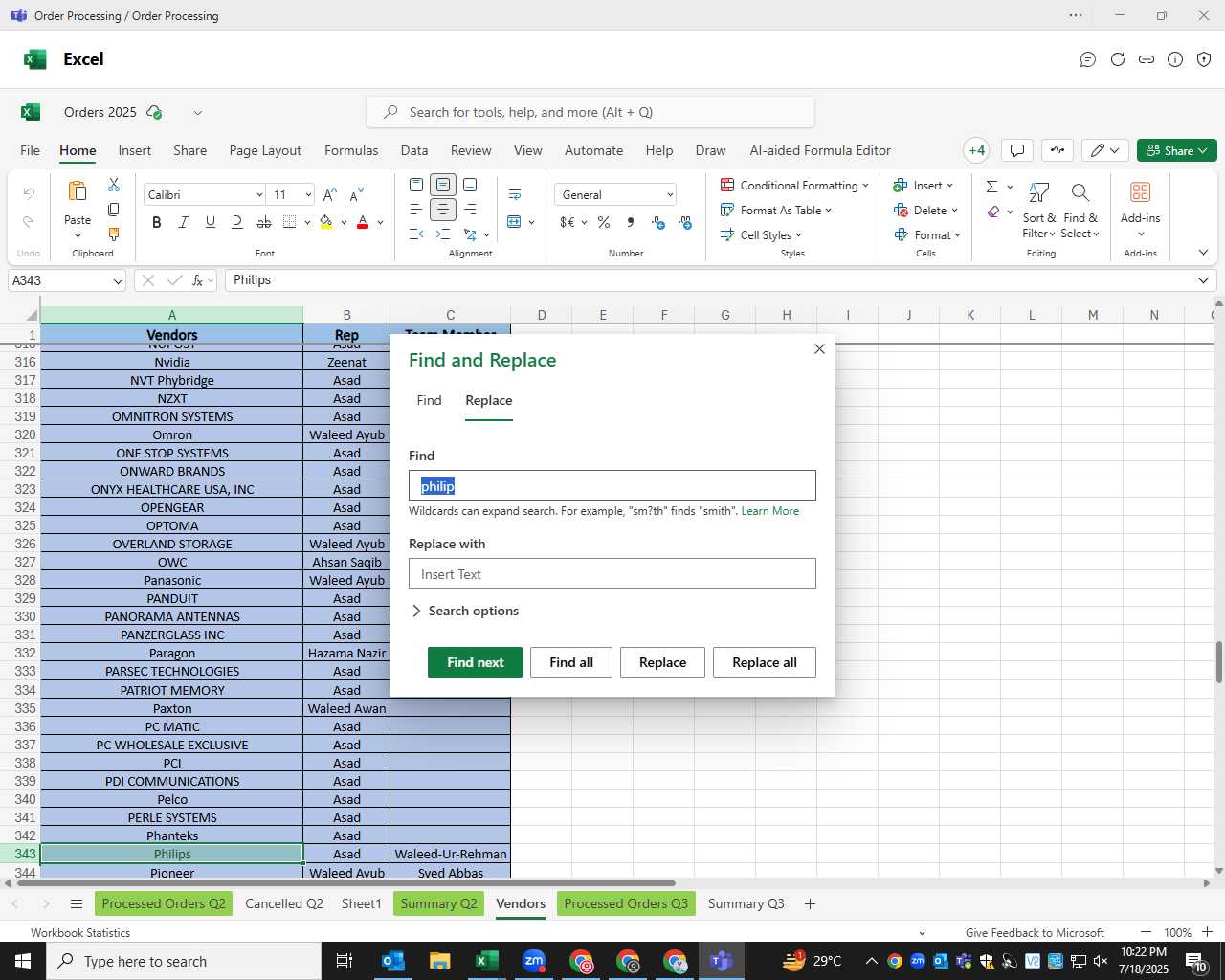The width and height of the screenshot is (1225, 980).
Task: Toggle Double underline formatting
Action: coord(236,222)
